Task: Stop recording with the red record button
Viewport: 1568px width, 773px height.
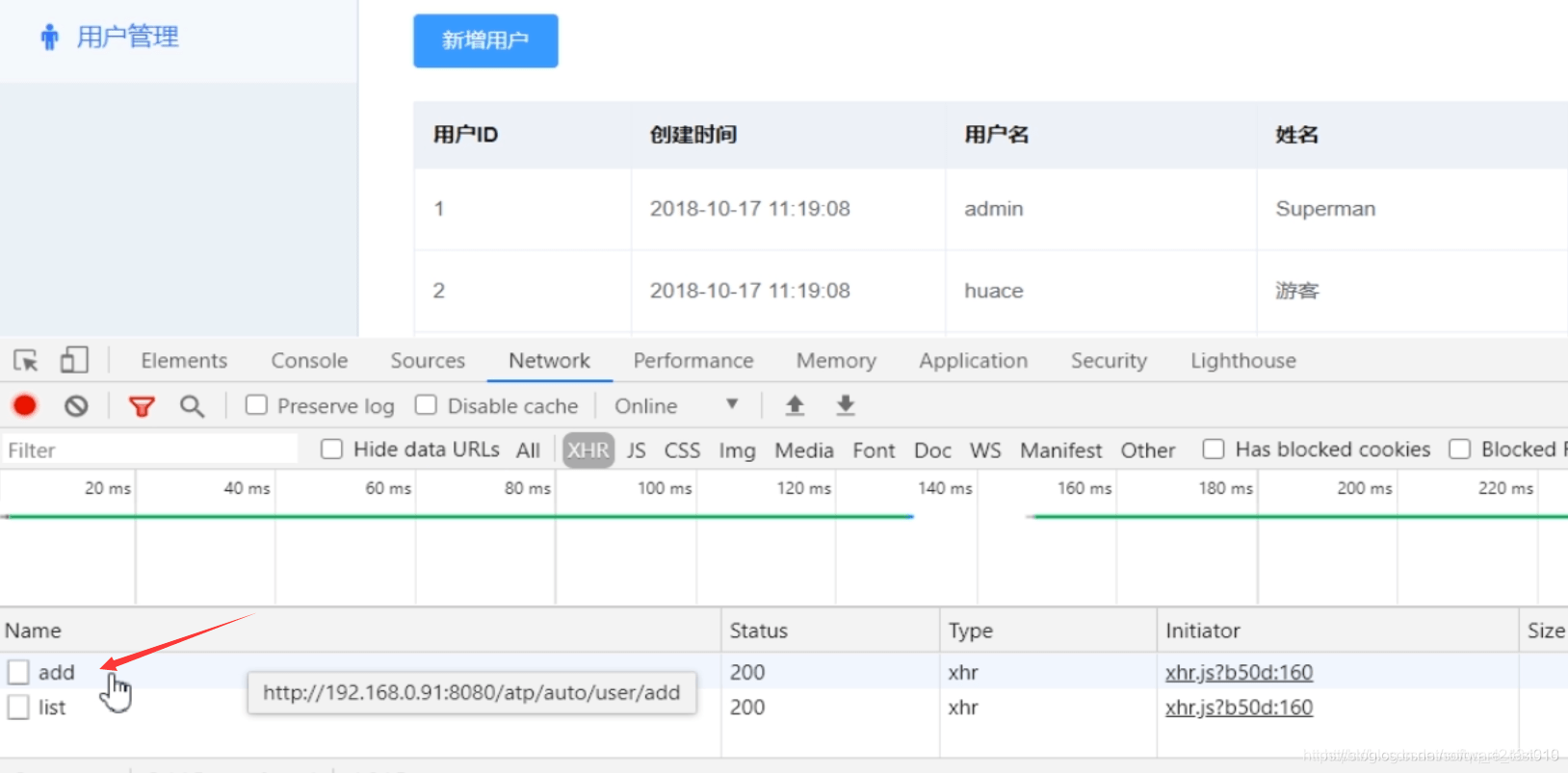Action: [25, 405]
